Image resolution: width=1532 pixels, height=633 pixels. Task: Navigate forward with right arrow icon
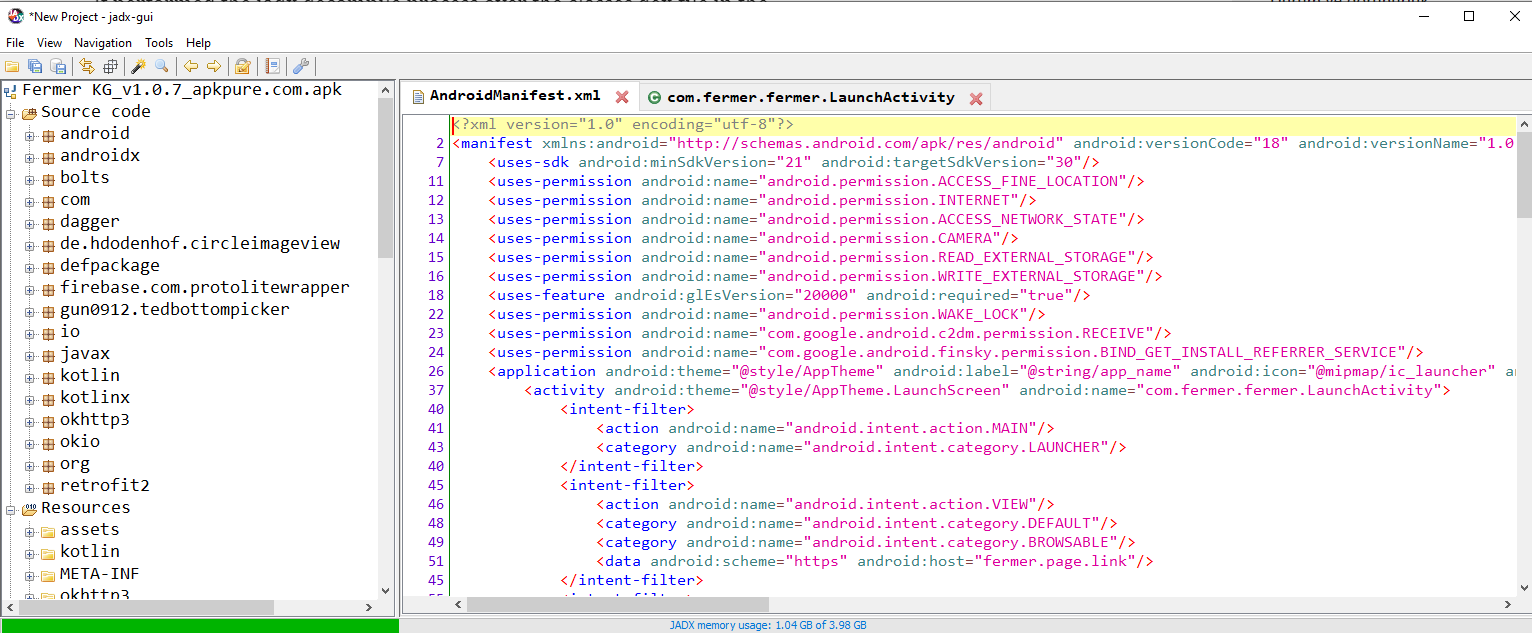pos(214,67)
